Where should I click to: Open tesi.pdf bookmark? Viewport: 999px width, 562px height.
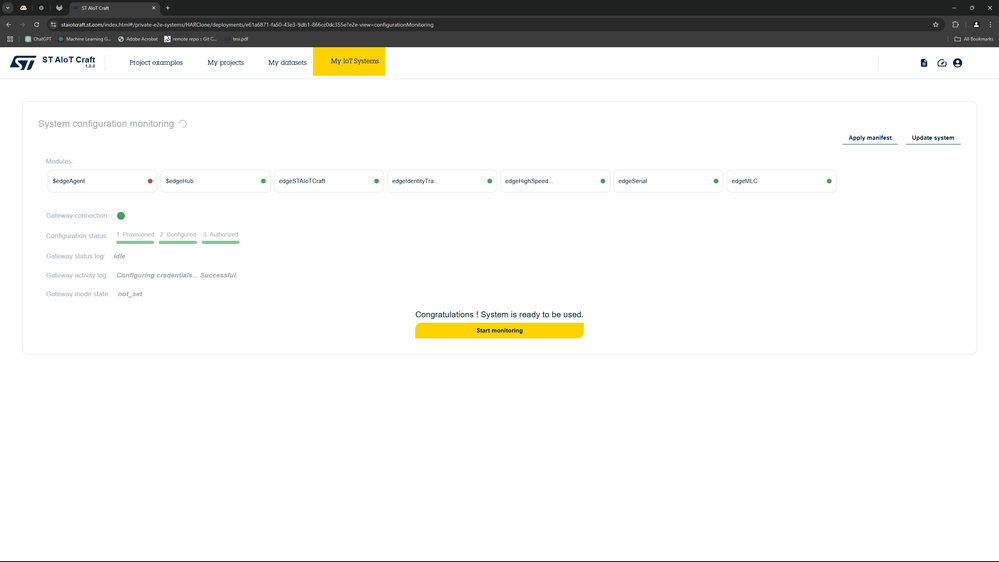236,39
